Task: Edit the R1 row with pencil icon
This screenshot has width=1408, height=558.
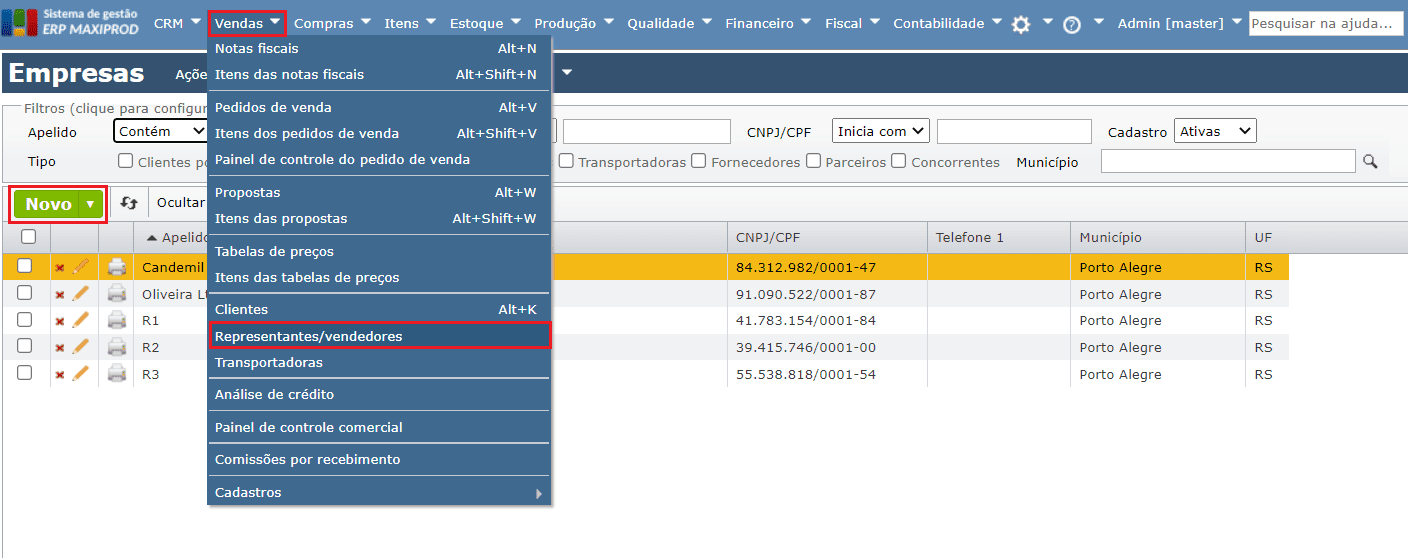Action: 81,320
